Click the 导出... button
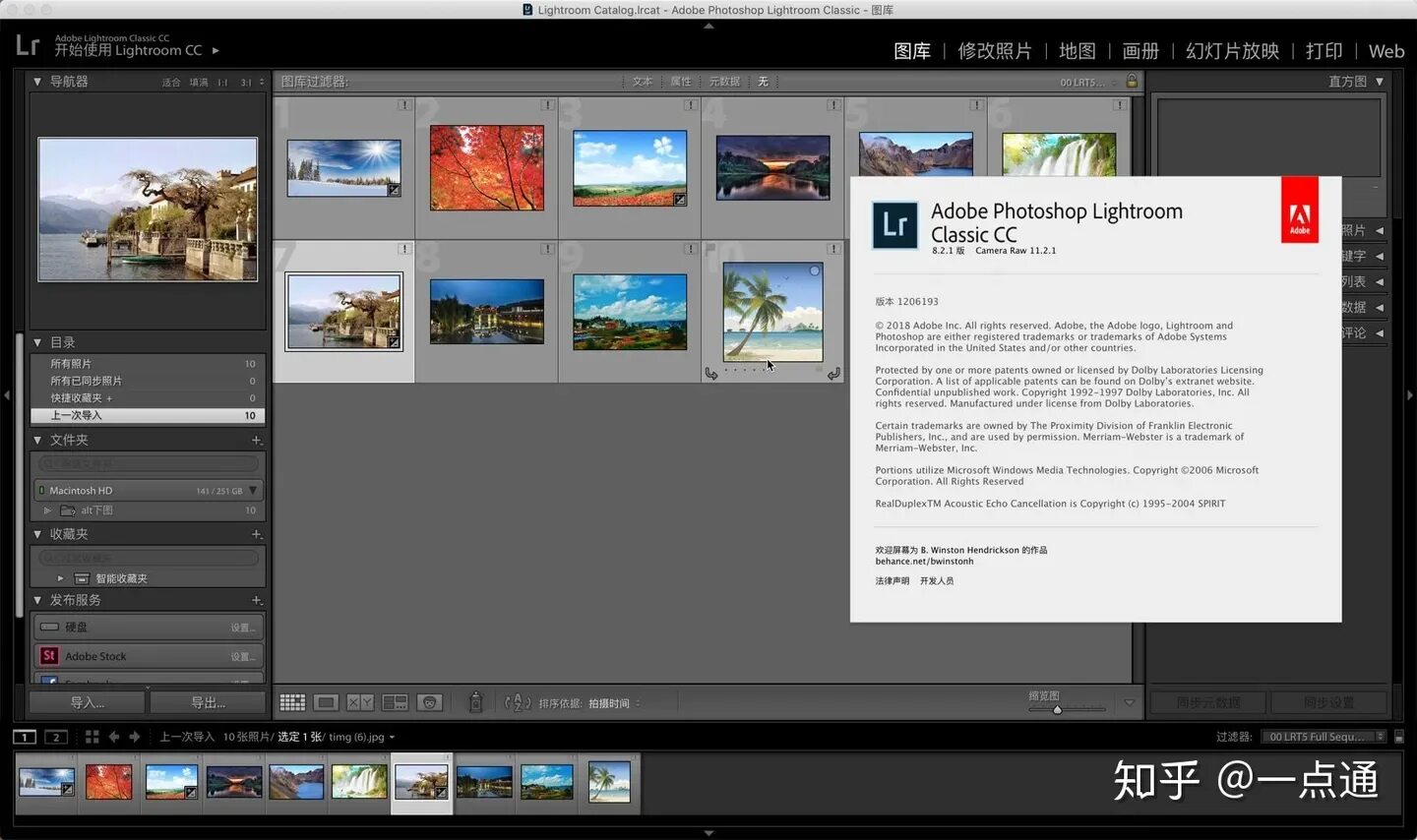Image resolution: width=1417 pixels, height=840 pixels. click(x=208, y=702)
